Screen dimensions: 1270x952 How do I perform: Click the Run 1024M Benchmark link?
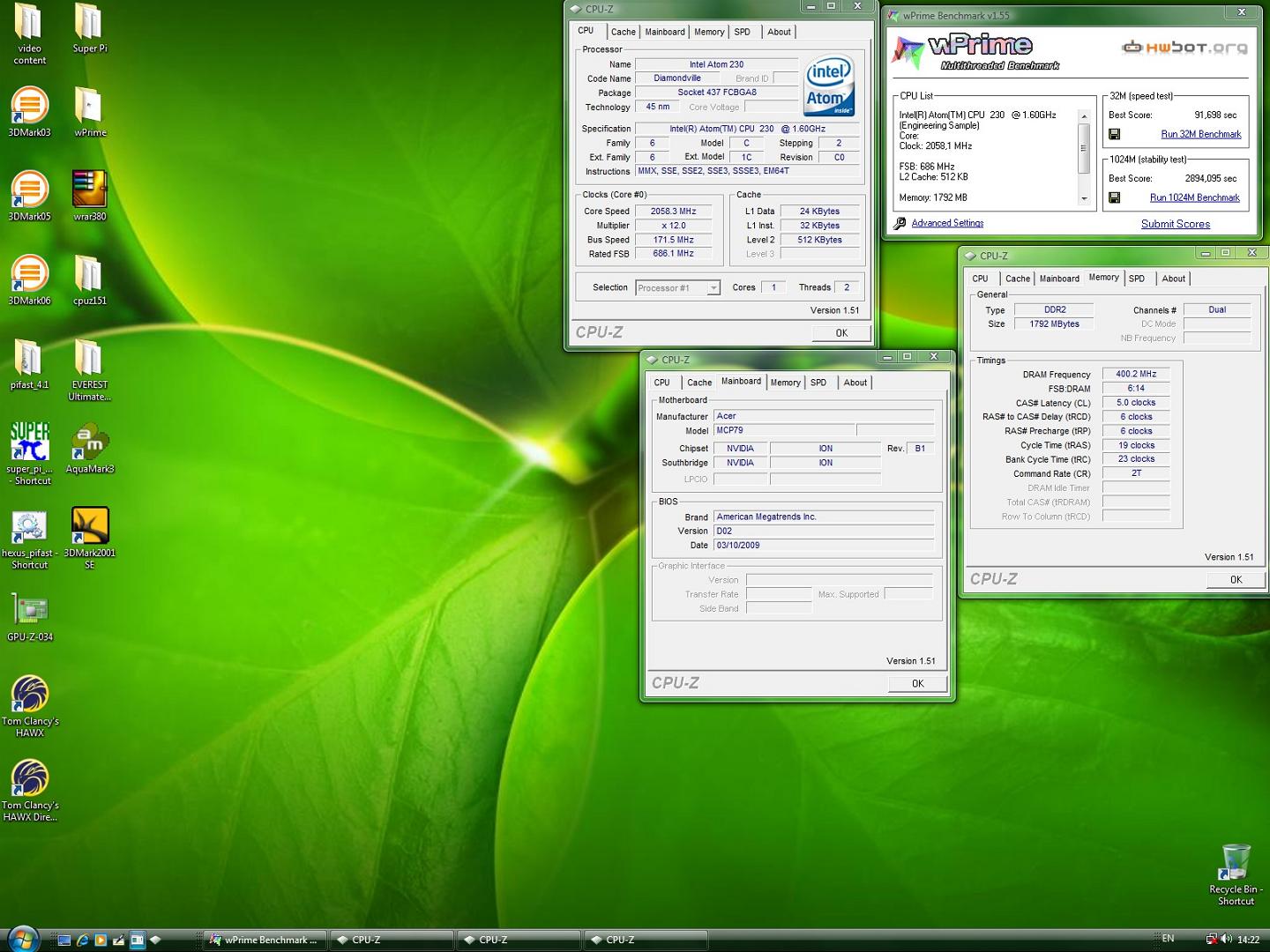(1194, 197)
